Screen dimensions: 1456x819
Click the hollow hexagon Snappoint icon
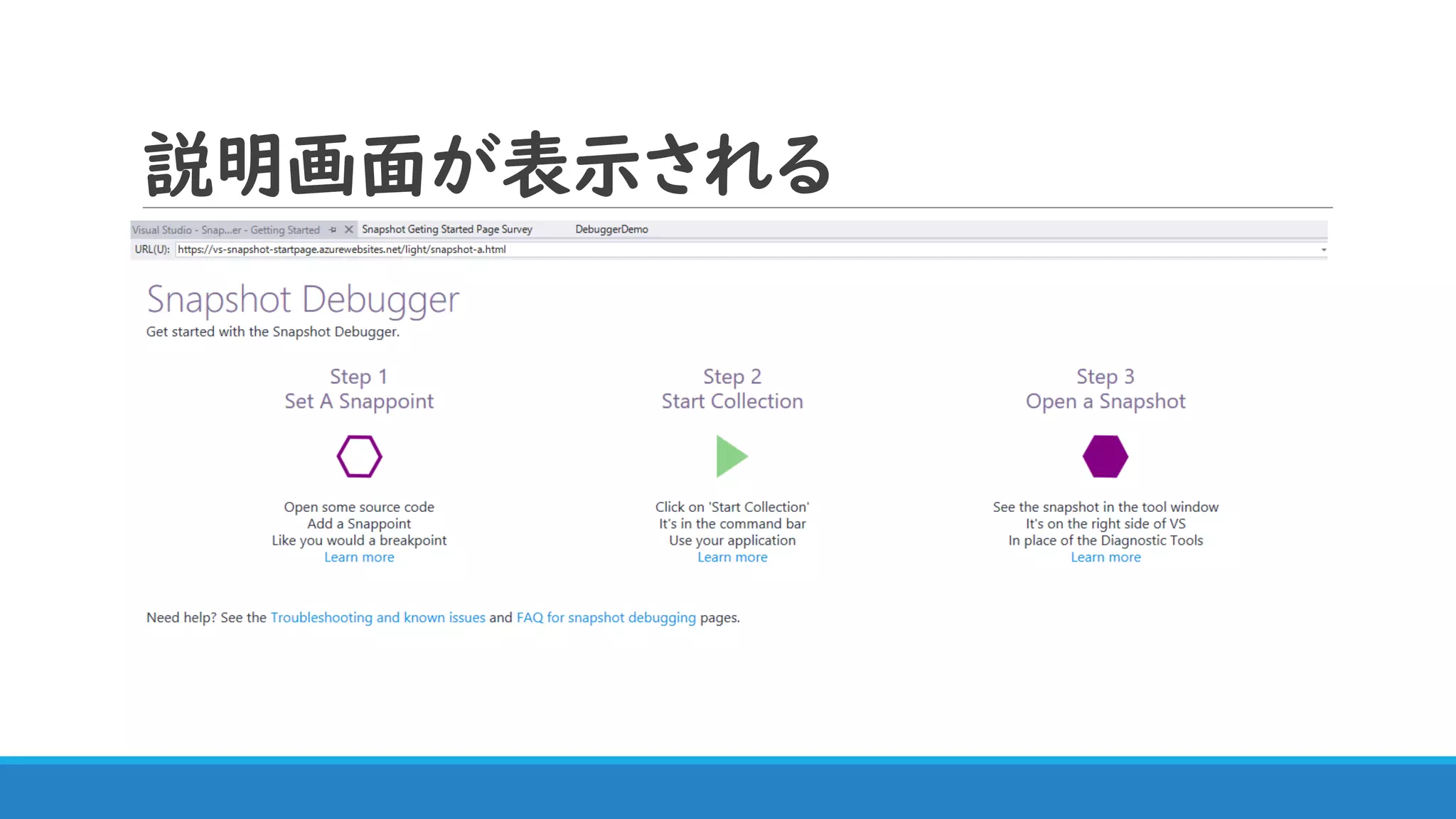click(x=359, y=456)
